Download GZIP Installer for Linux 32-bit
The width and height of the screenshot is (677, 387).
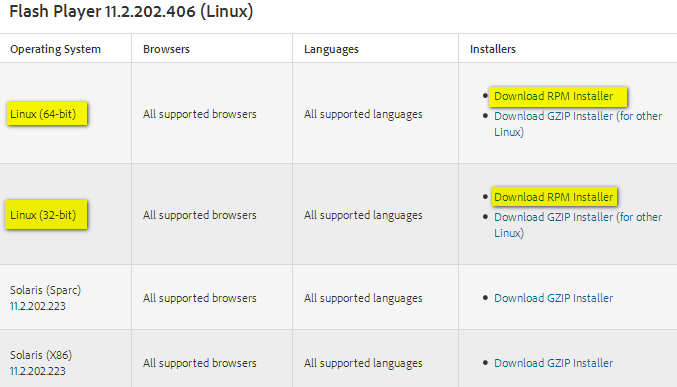(x=578, y=225)
